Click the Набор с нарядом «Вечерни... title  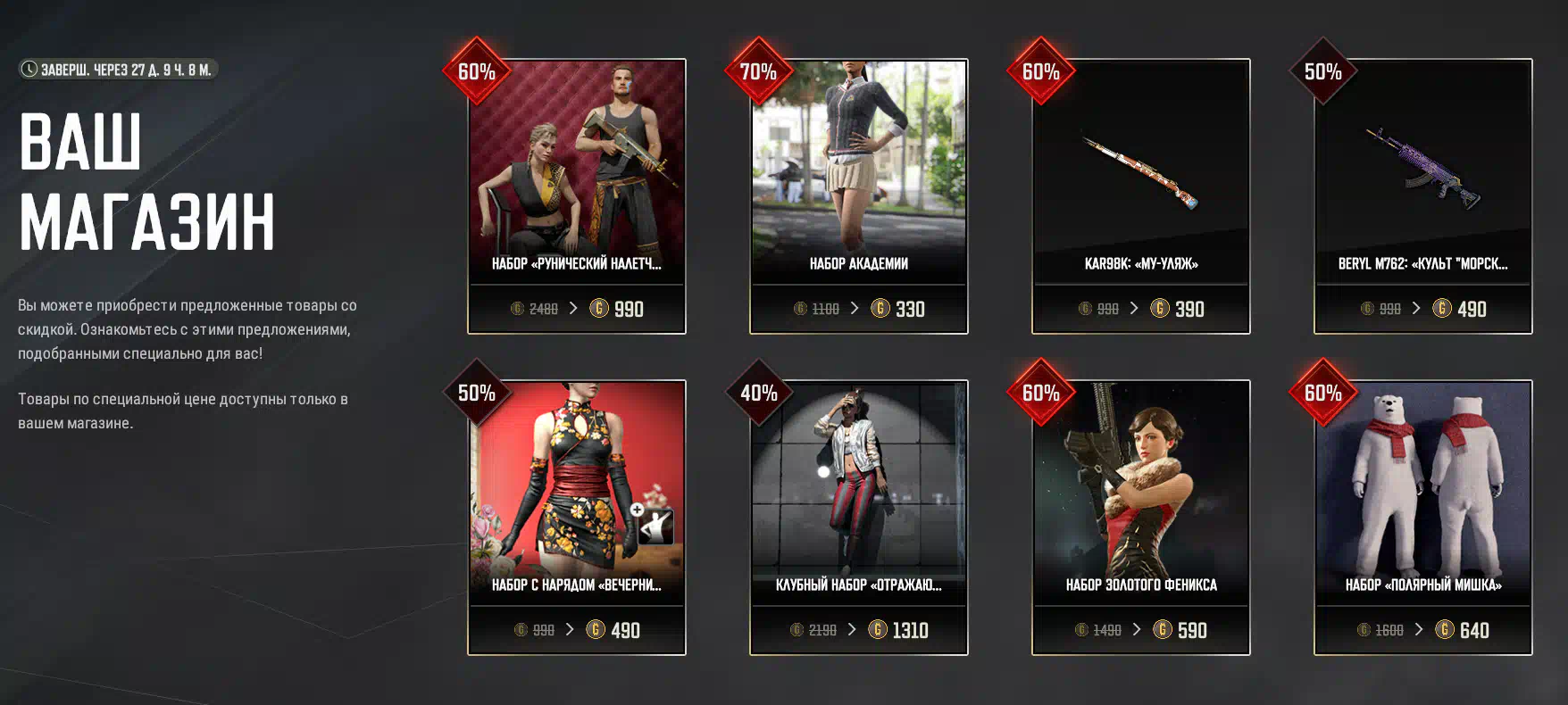tap(577, 585)
